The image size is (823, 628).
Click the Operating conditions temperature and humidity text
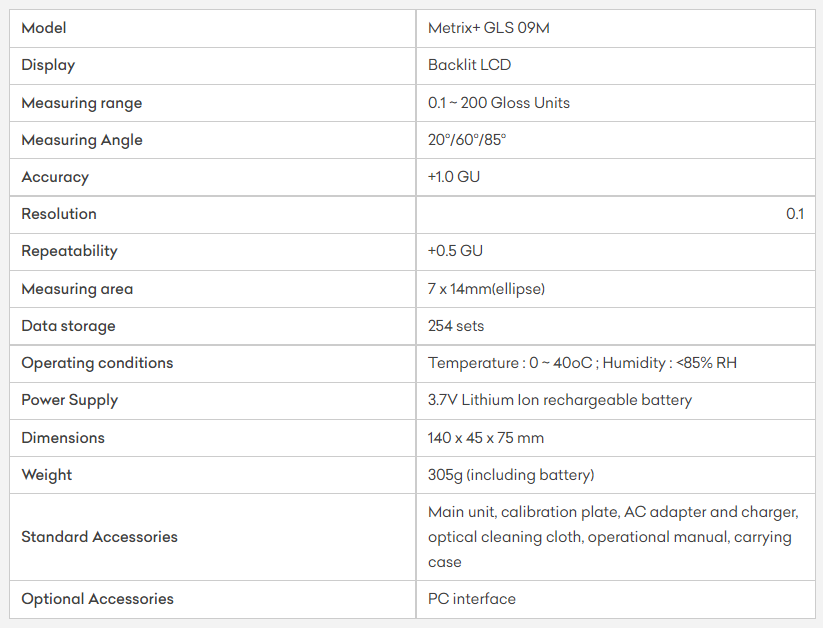[x=582, y=363]
